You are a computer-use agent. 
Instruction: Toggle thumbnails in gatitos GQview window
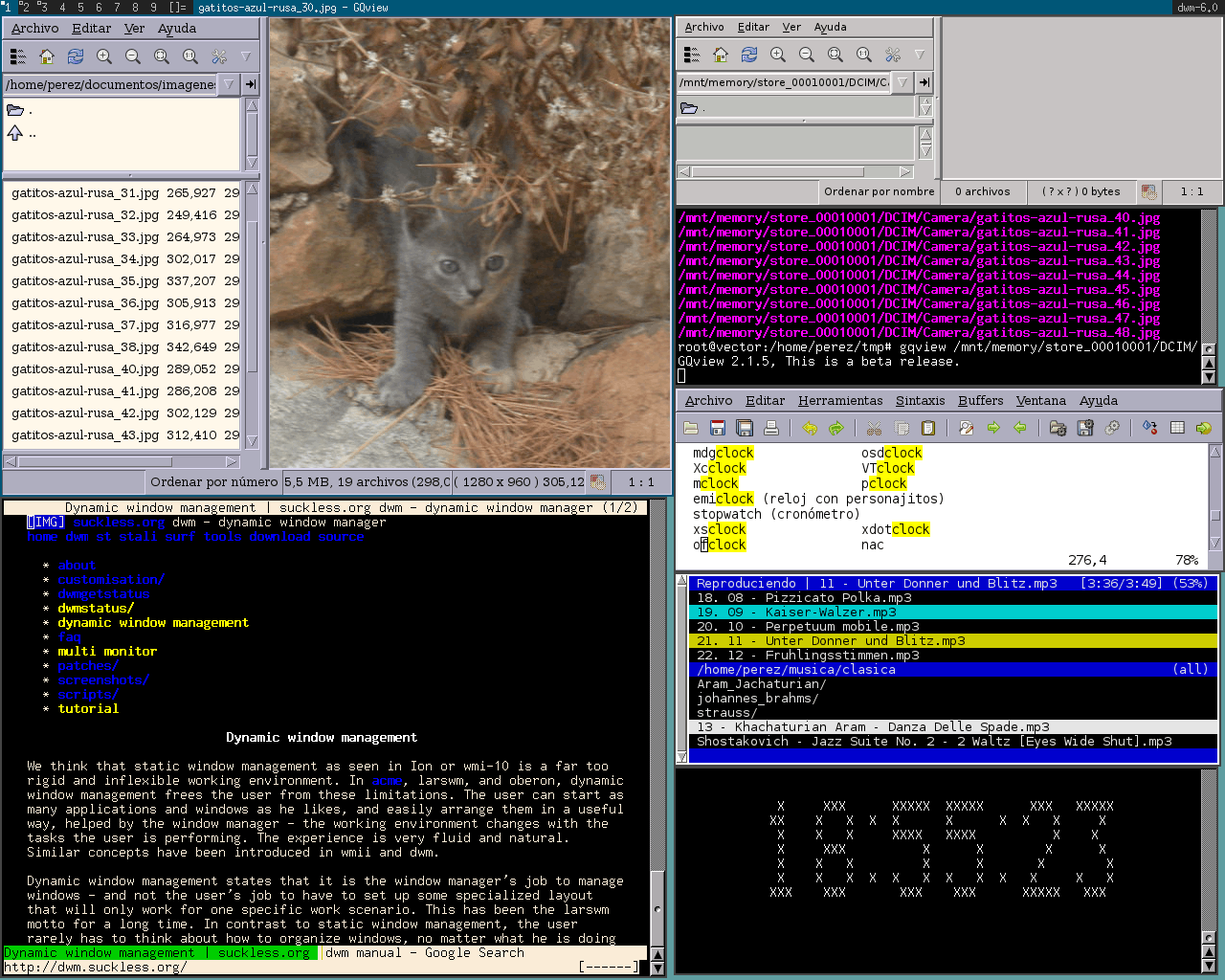click(x=18, y=56)
